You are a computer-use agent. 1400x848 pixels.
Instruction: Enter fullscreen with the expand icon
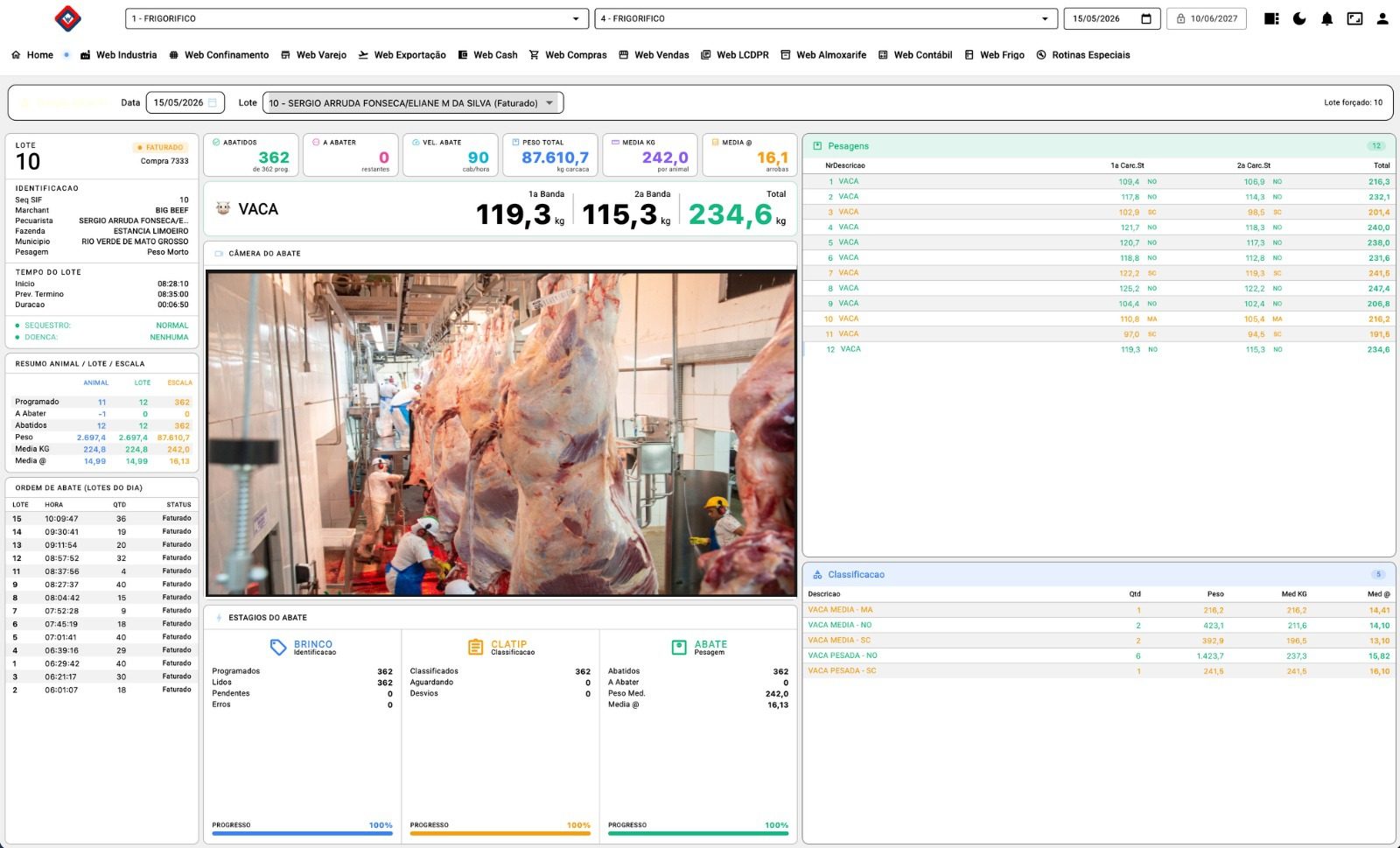1354,18
